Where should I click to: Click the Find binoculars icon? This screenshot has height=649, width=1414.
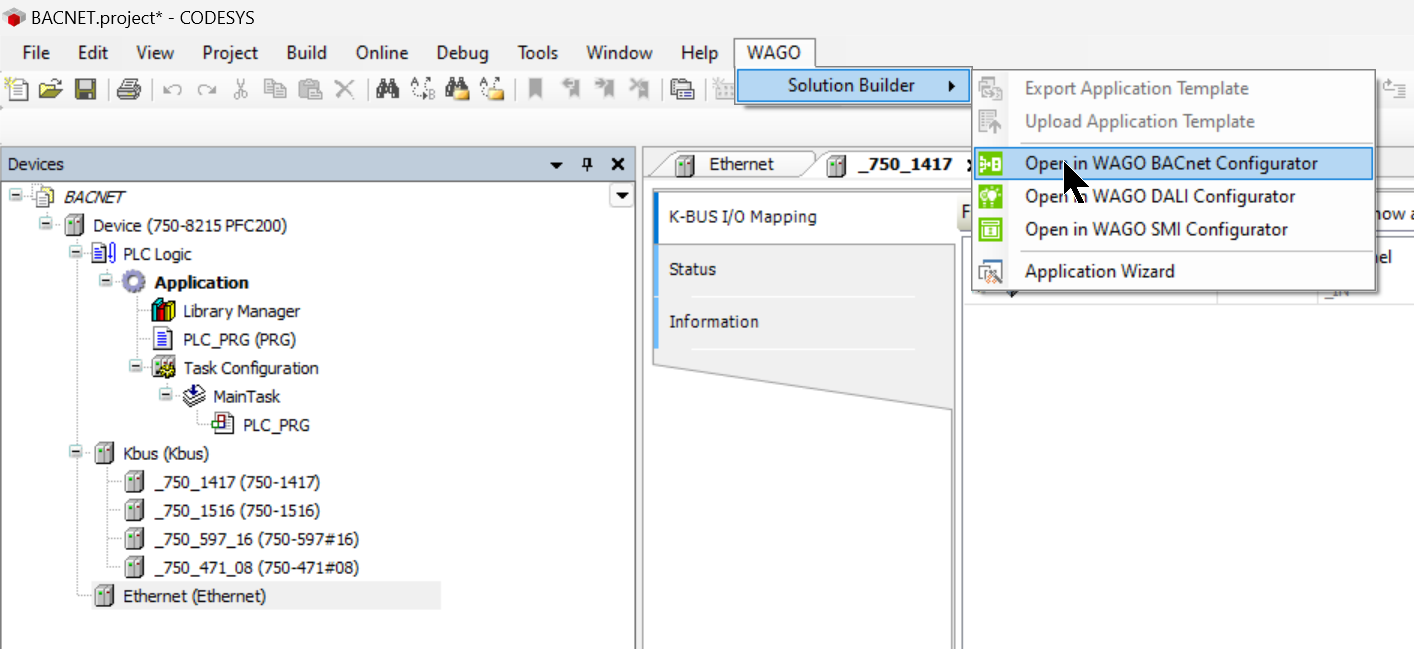click(388, 89)
